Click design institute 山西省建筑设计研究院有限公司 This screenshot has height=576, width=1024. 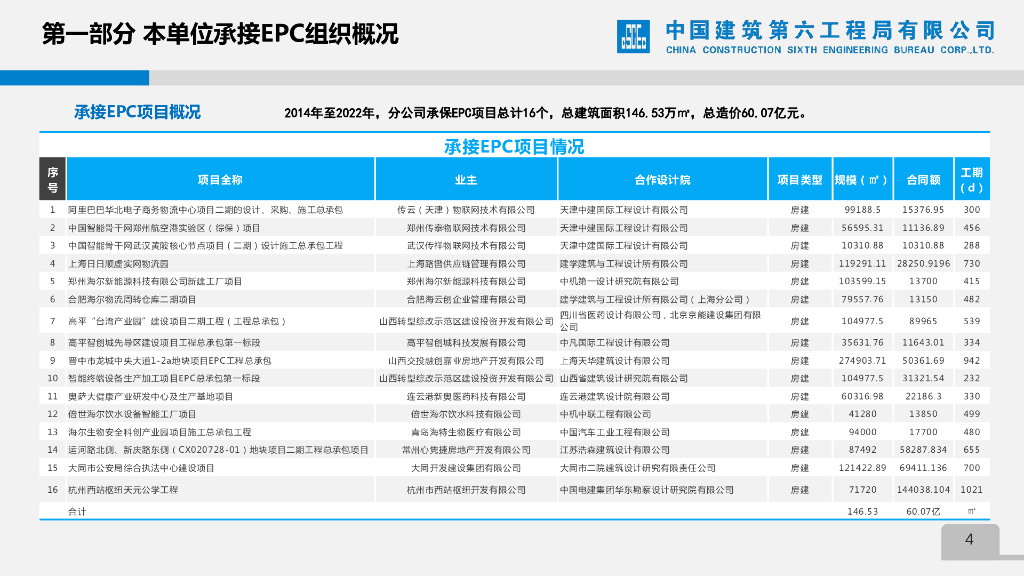[x=624, y=378]
